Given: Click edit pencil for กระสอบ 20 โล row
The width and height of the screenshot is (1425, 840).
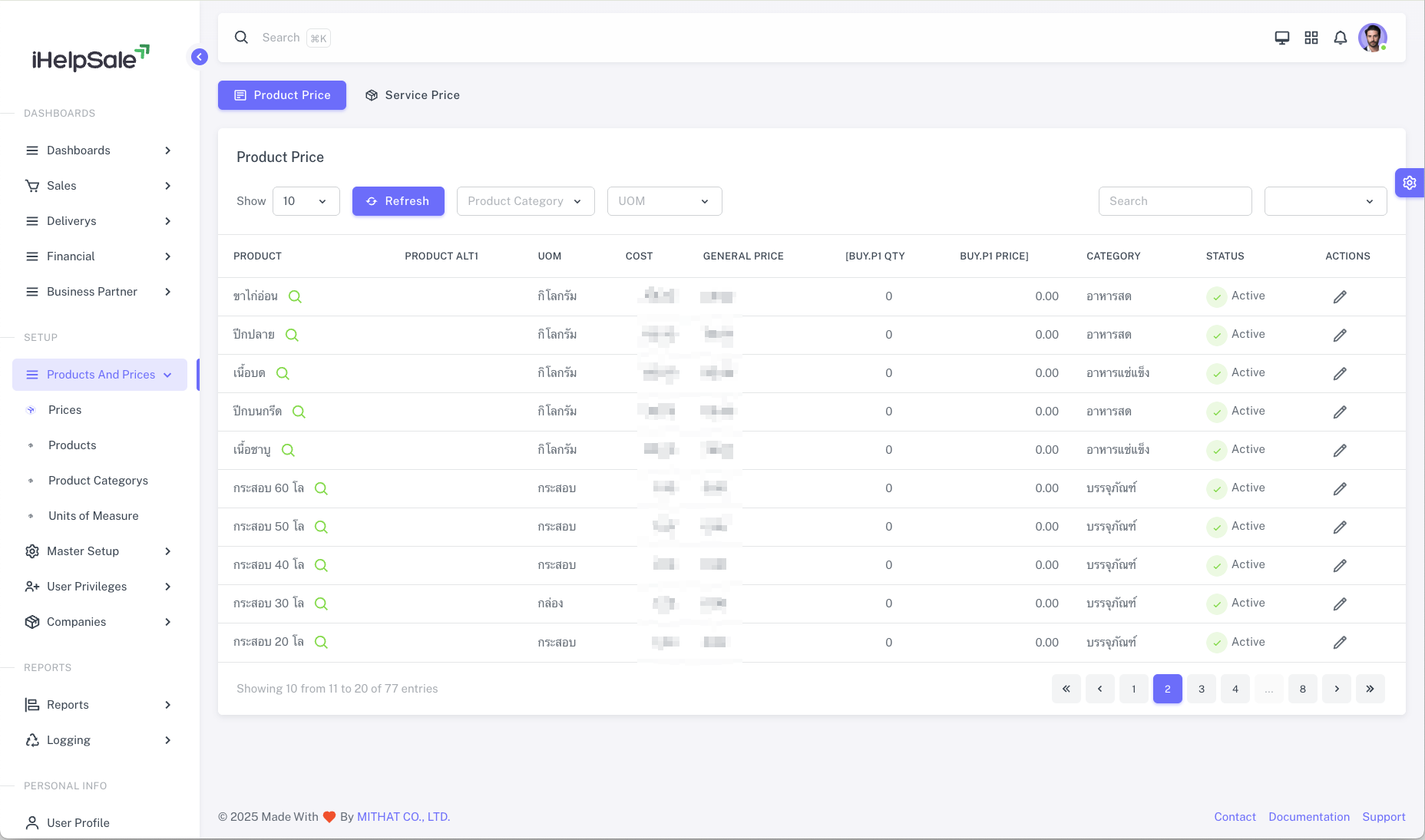Looking at the screenshot, I should pyautogui.click(x=1339, y=643).
